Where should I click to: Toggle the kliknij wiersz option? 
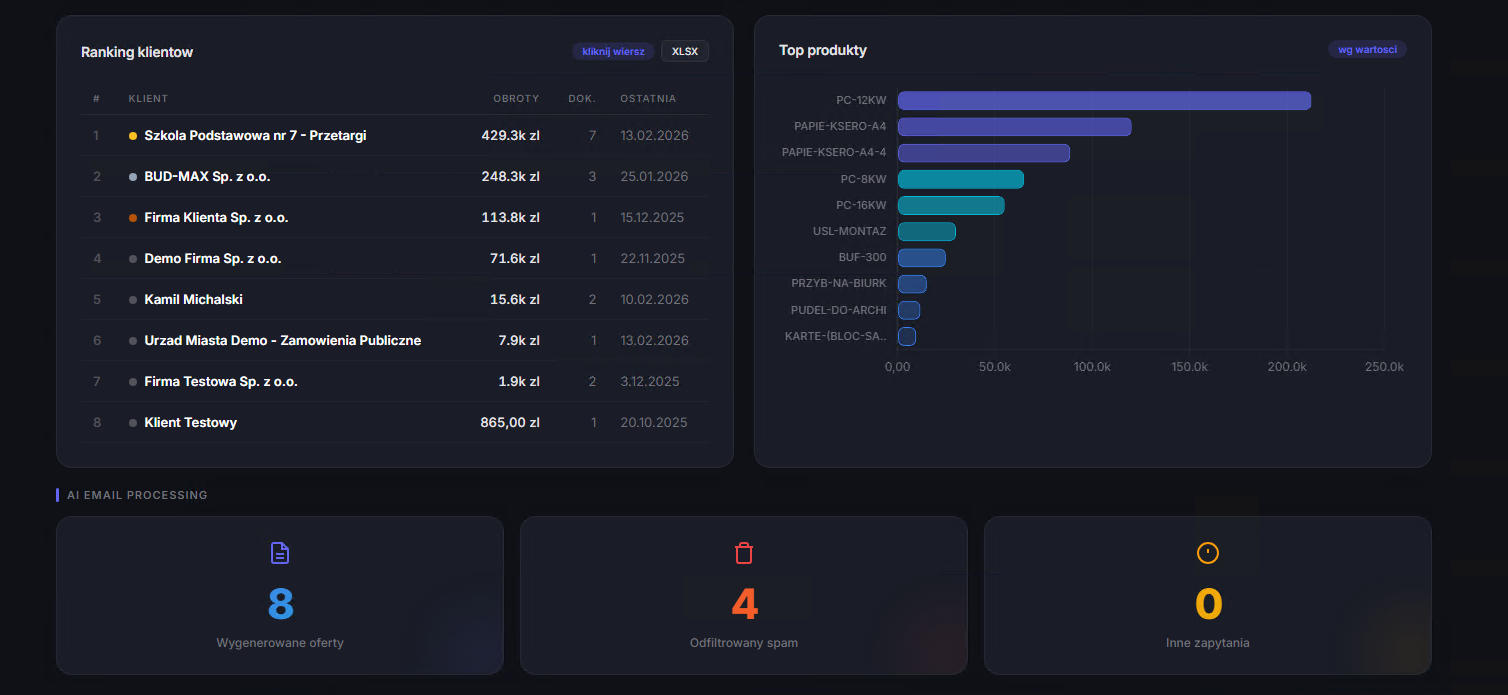(612, 50)
